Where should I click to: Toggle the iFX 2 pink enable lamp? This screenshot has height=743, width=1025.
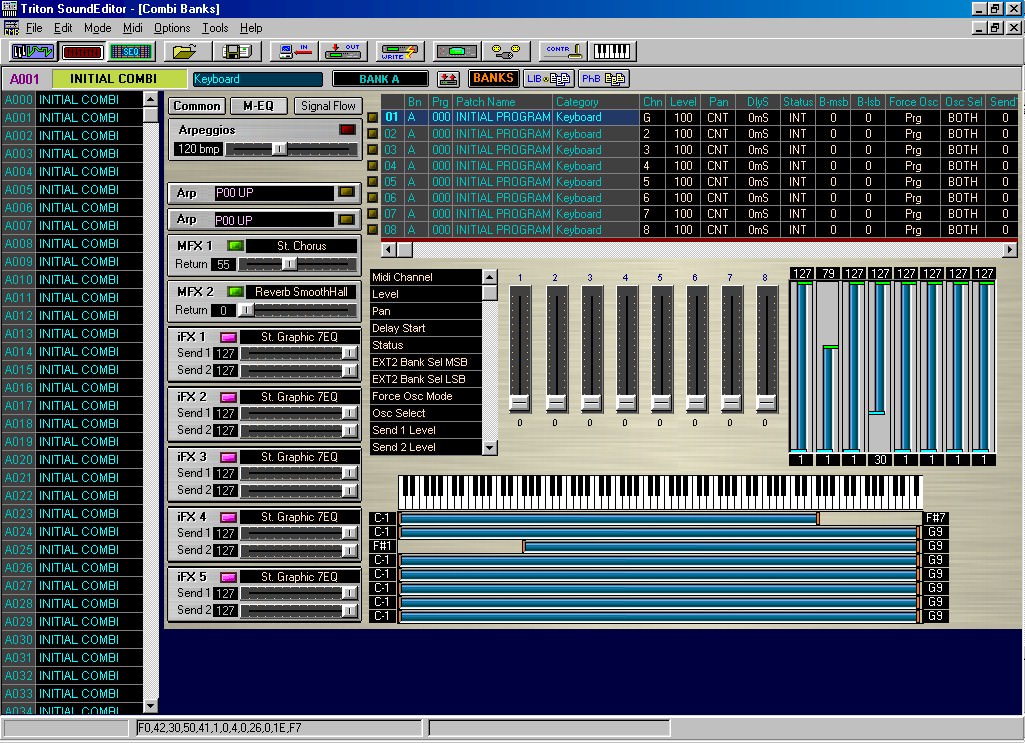point(228,397)
